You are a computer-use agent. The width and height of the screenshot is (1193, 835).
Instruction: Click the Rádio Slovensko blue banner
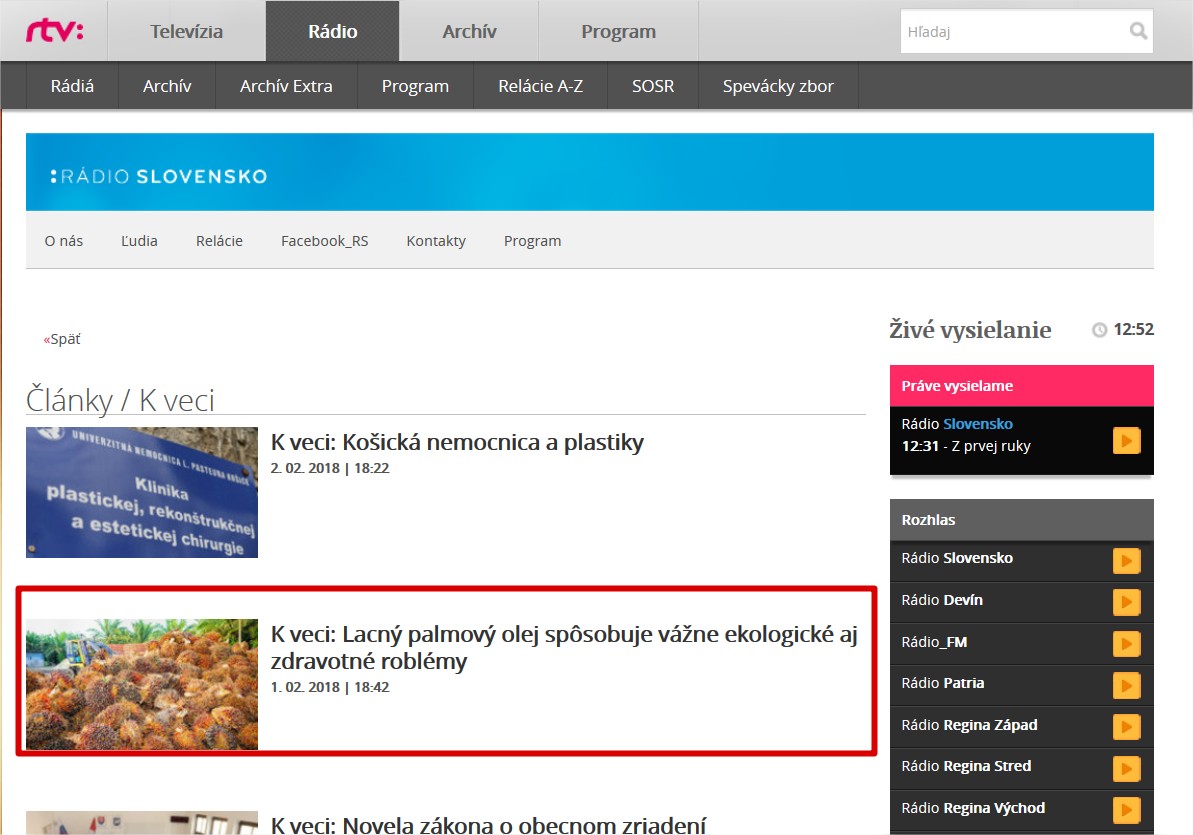(590, 172)
